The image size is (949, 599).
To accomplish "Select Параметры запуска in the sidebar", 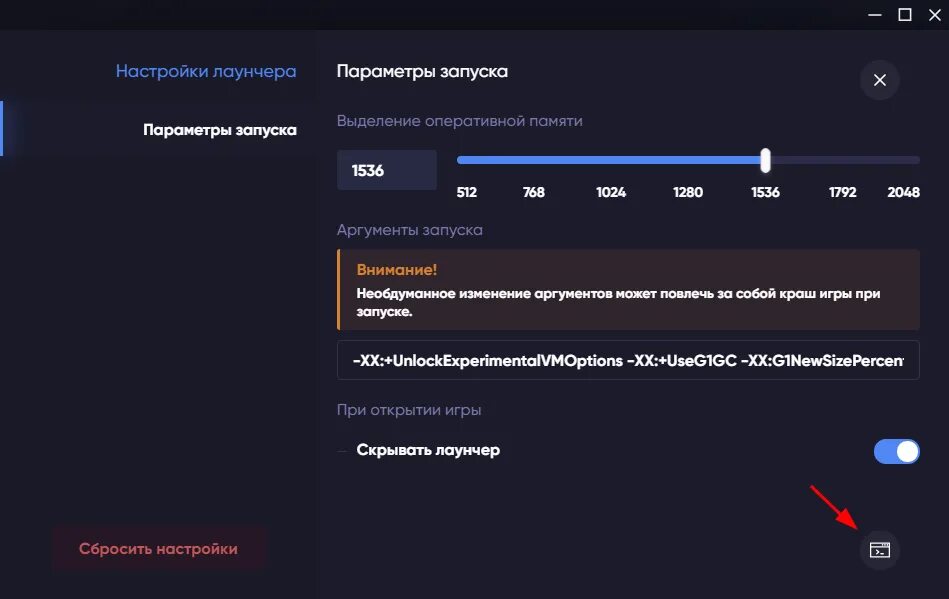I will [x=219, y=129].
